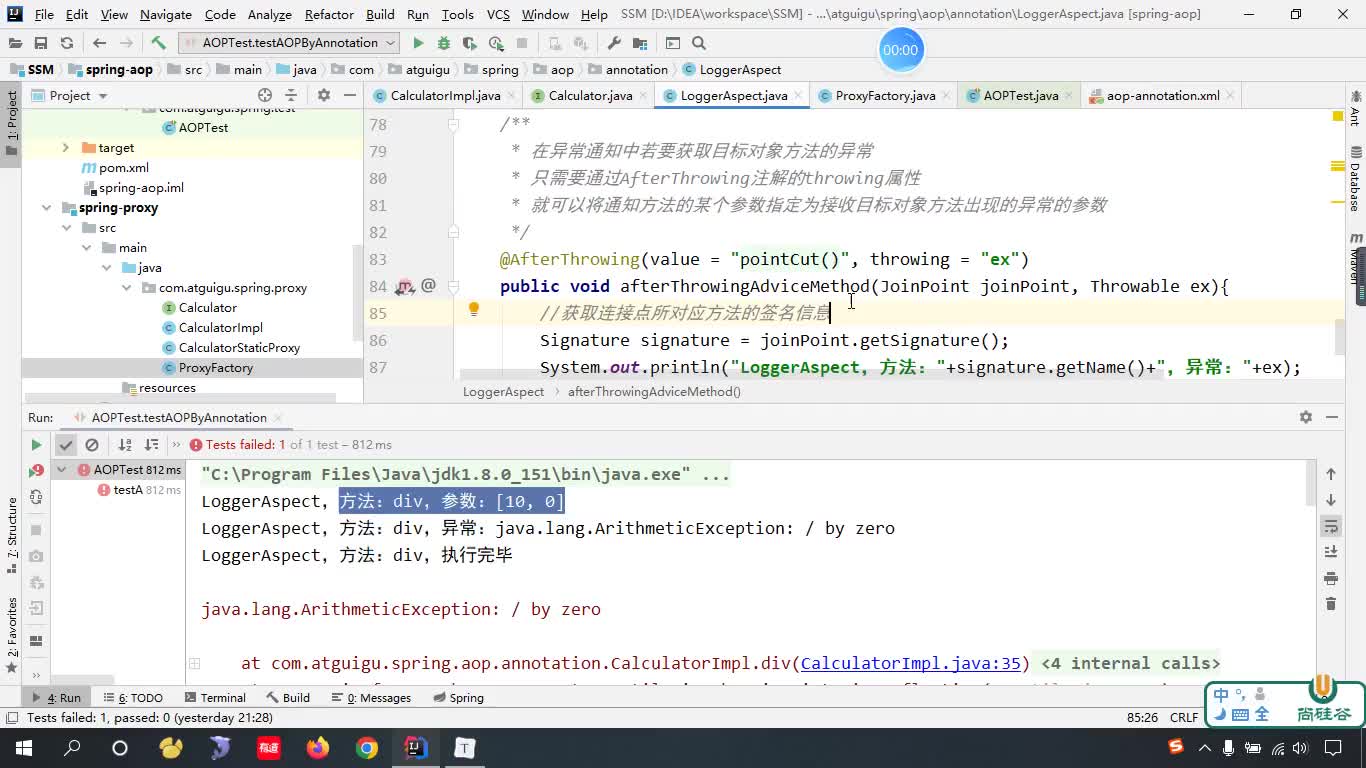
Task: Toggle soft-wrap in the console
Action: point(1331,526)
